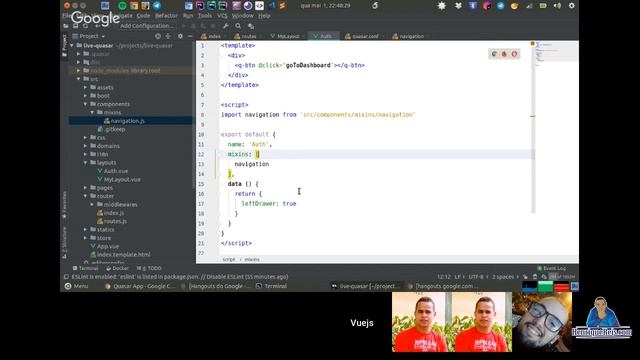
Task: Open in Opera browser preview icon
Action: pos(514,54)
